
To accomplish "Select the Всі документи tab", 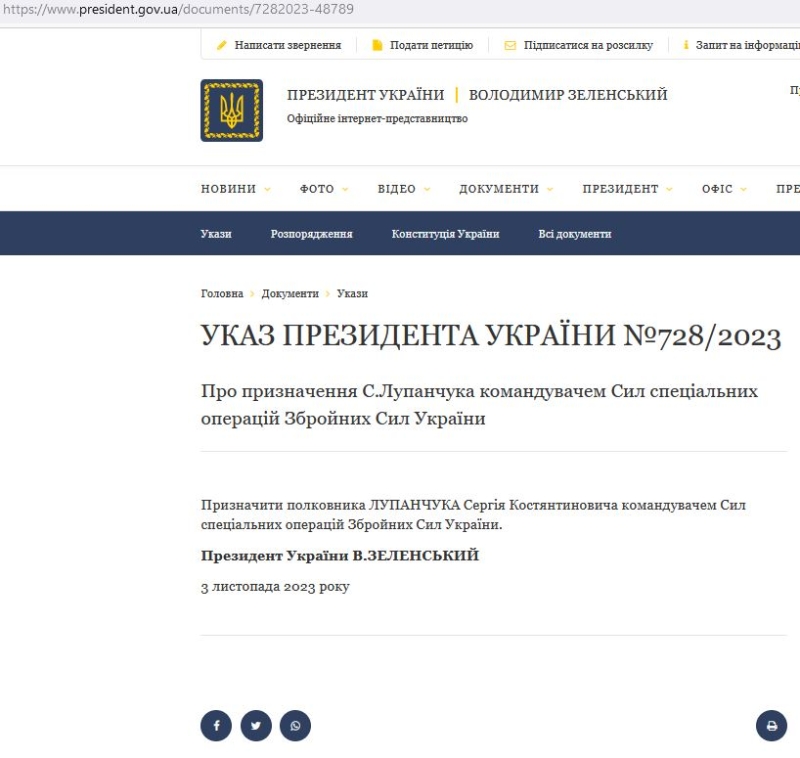I will (574, 234).
